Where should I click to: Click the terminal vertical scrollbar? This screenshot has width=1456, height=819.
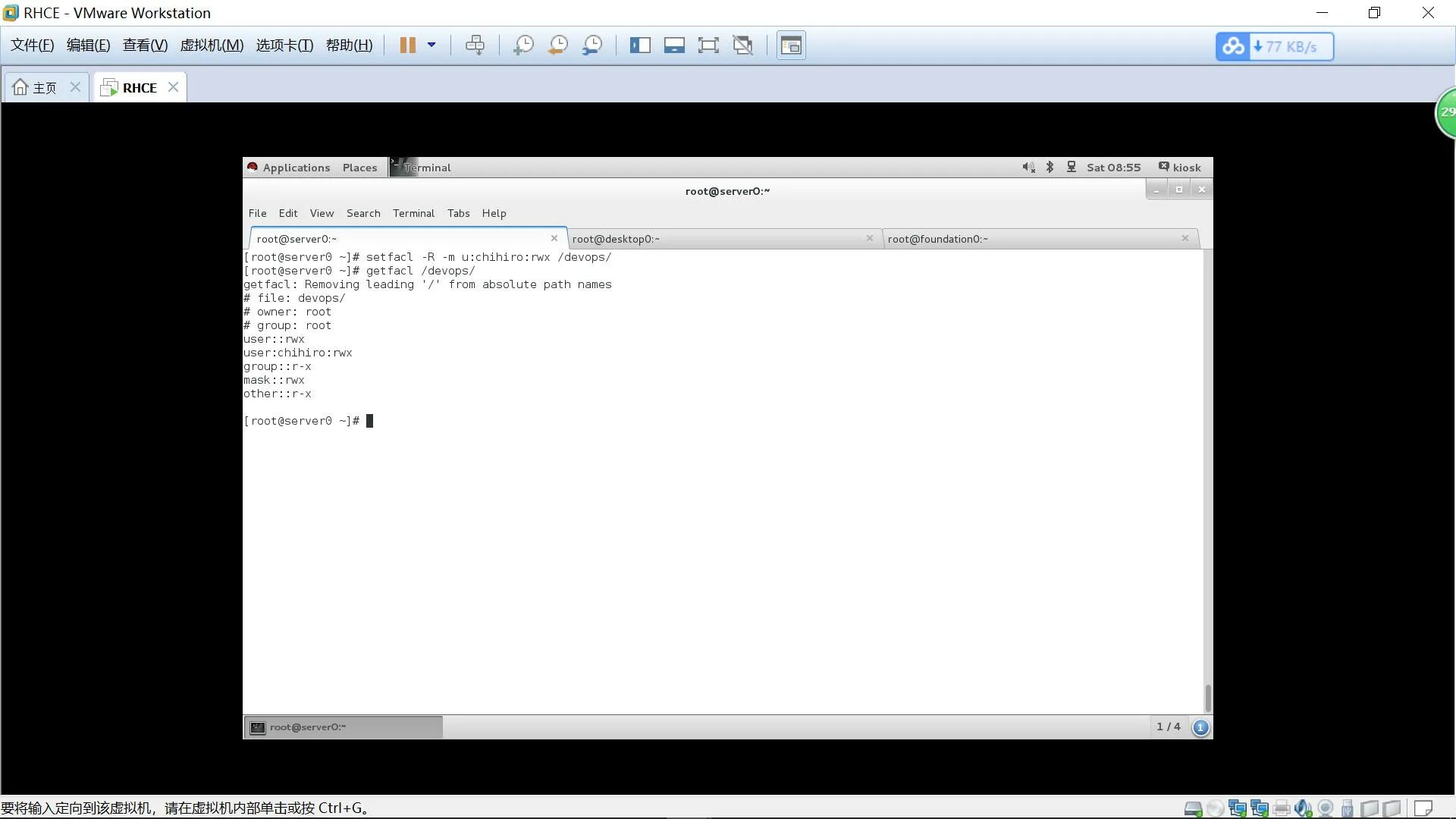[x=1208, y=698]
